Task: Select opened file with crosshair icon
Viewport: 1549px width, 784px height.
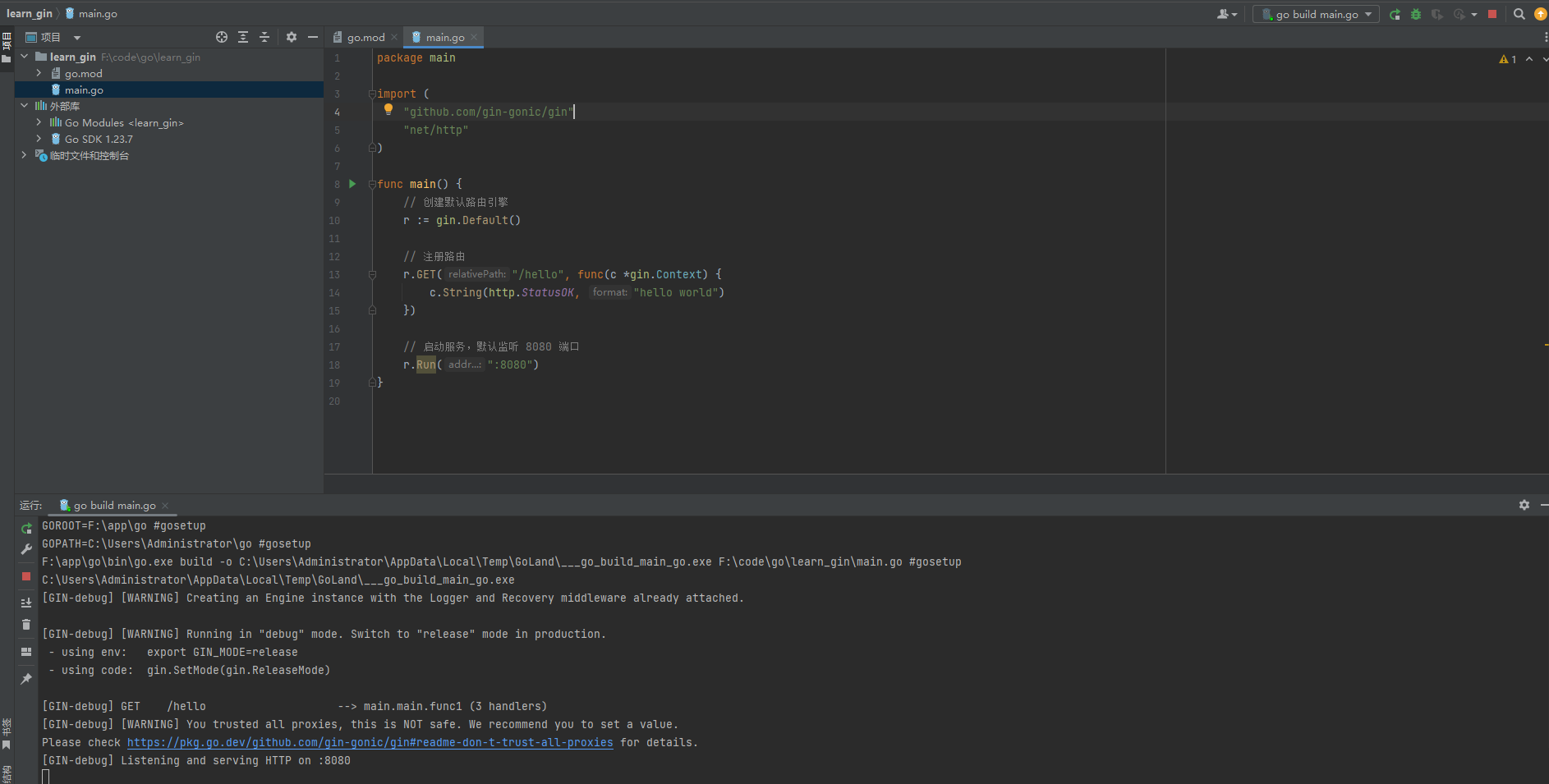Action: click(x=222, y=37)
